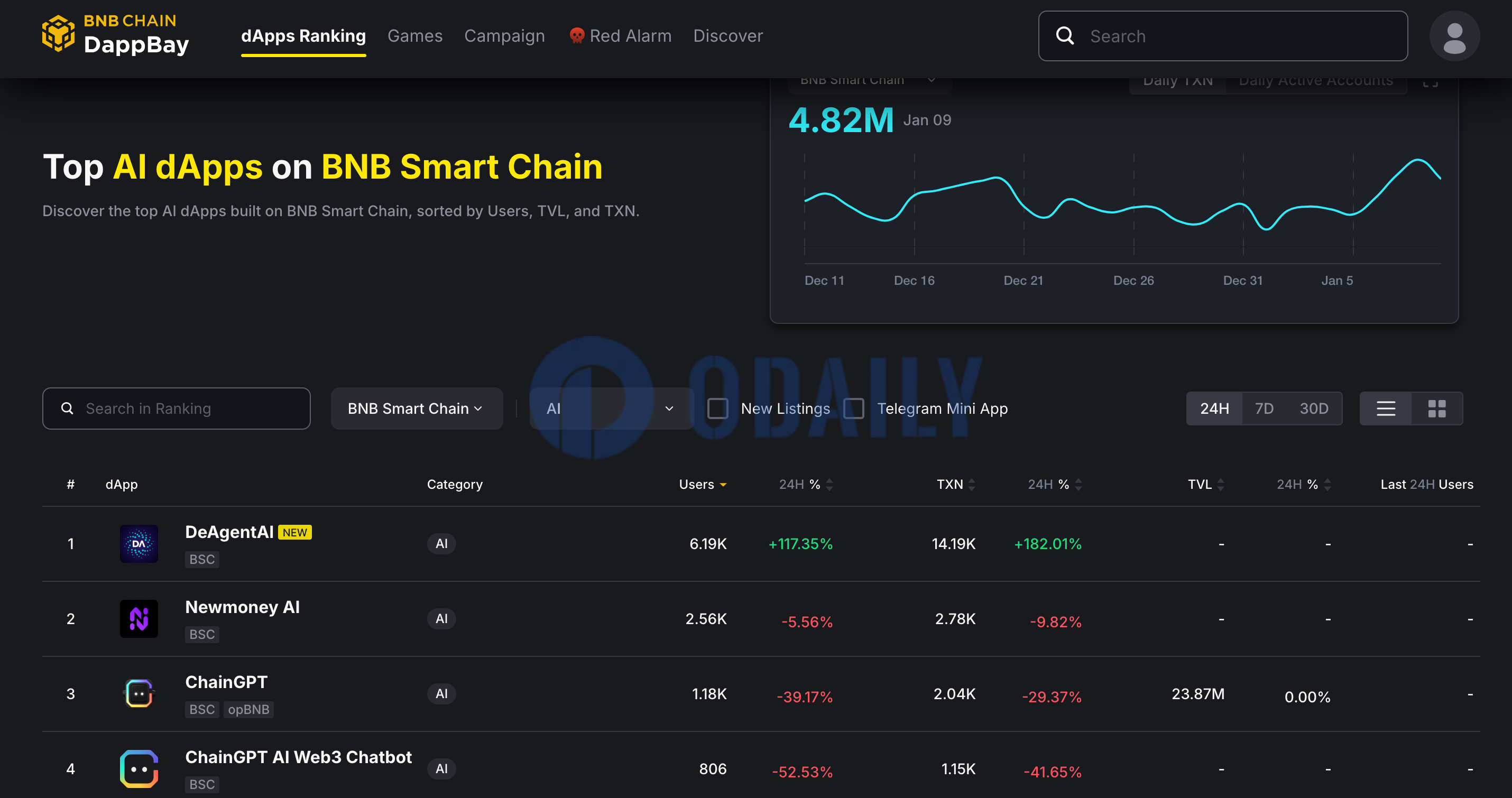Screen dimensions: 1512x798
Task: Open the Campaign tab
Action: 505,36
